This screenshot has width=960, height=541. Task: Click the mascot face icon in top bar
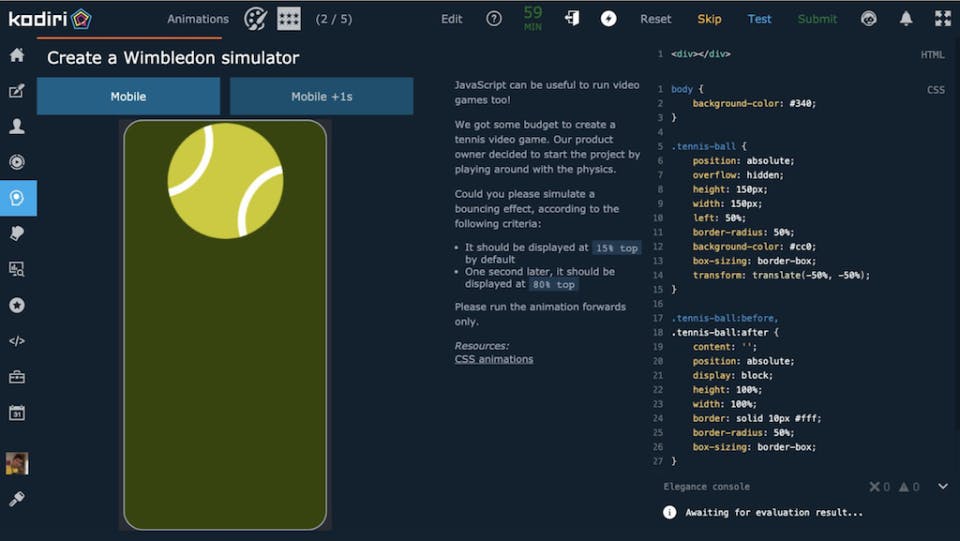coord(868,19)
